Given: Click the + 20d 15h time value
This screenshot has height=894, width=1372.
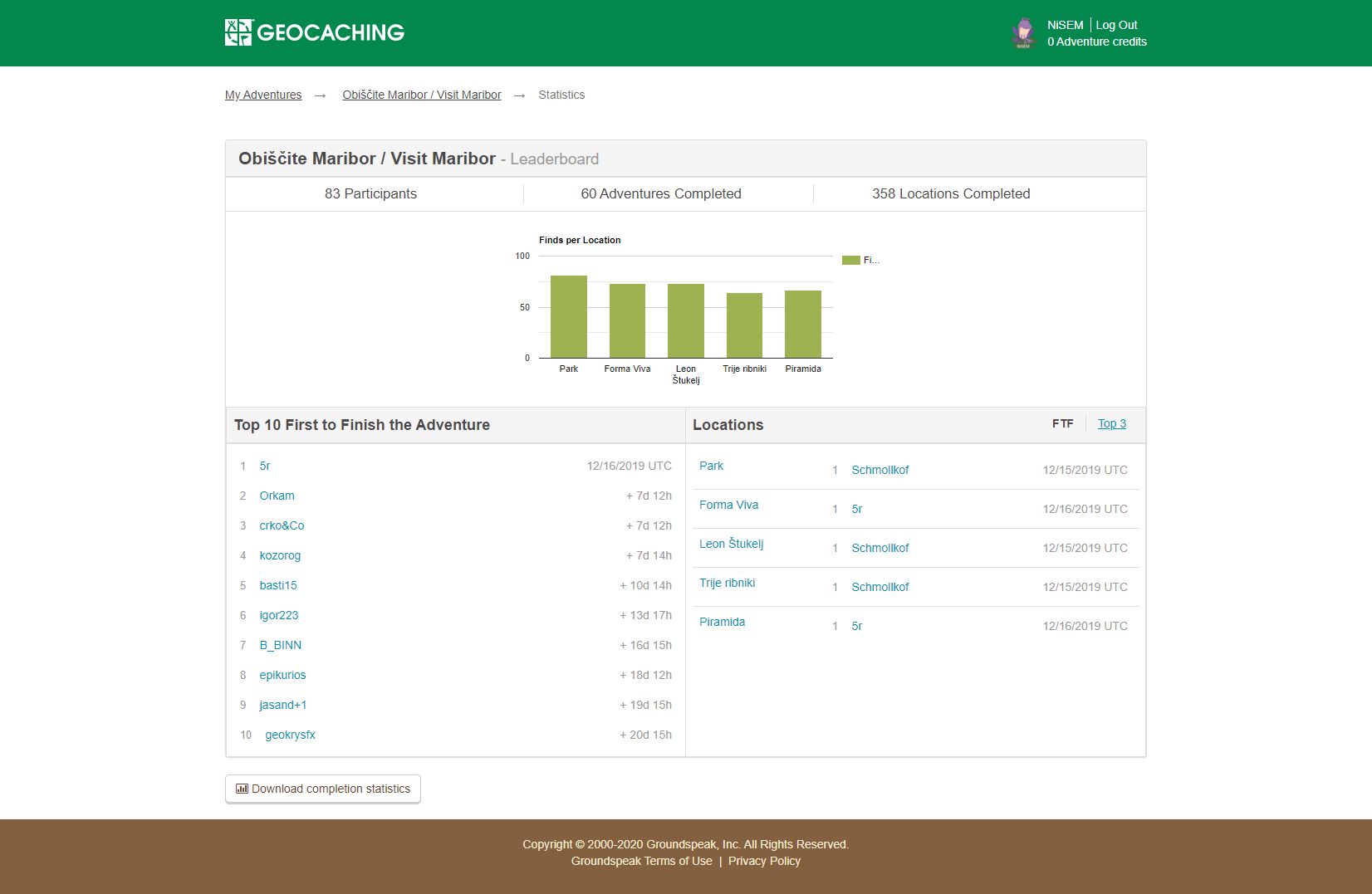Looking at the screenshot, I should pos(645,735).
